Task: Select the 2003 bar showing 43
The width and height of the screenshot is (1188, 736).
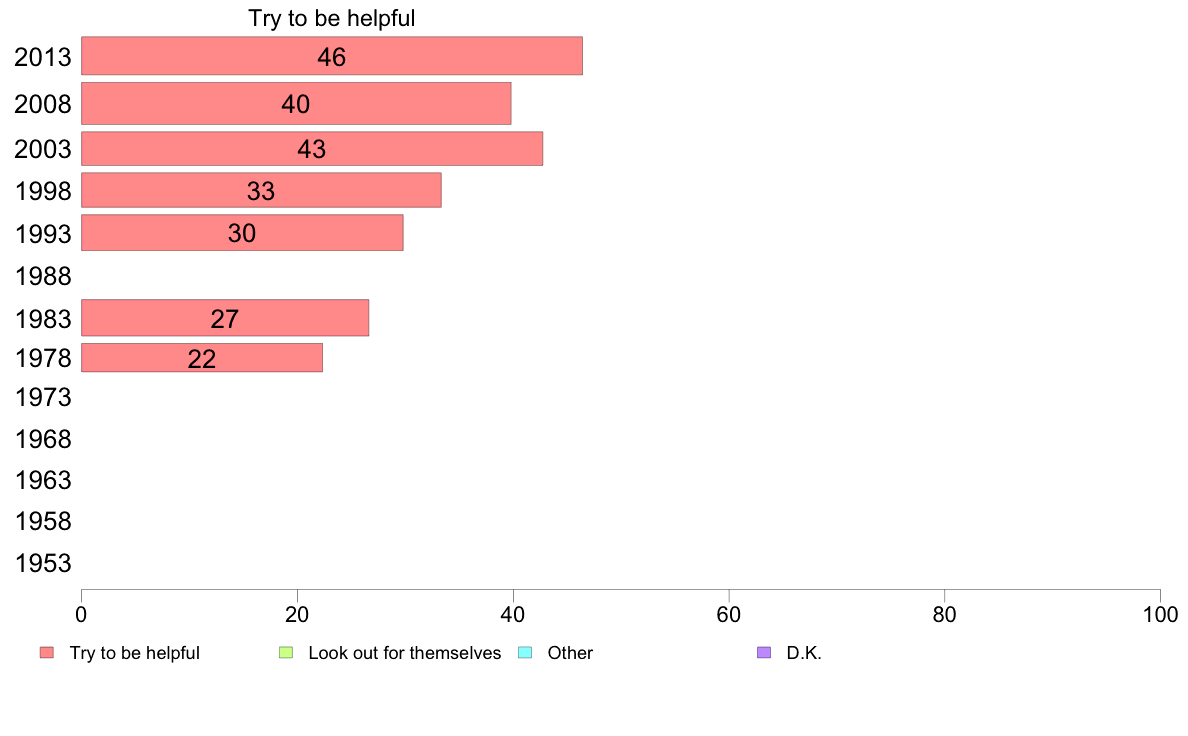Action: coord(312,149)
